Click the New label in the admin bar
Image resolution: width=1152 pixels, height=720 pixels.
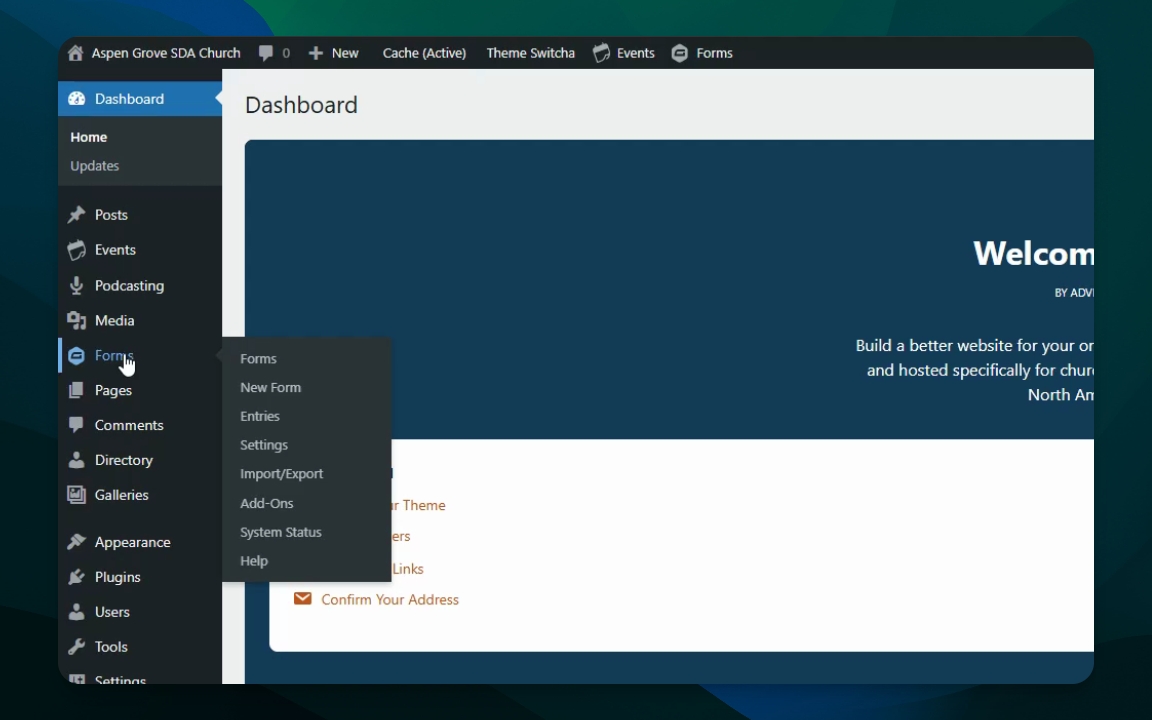point(345,53)
